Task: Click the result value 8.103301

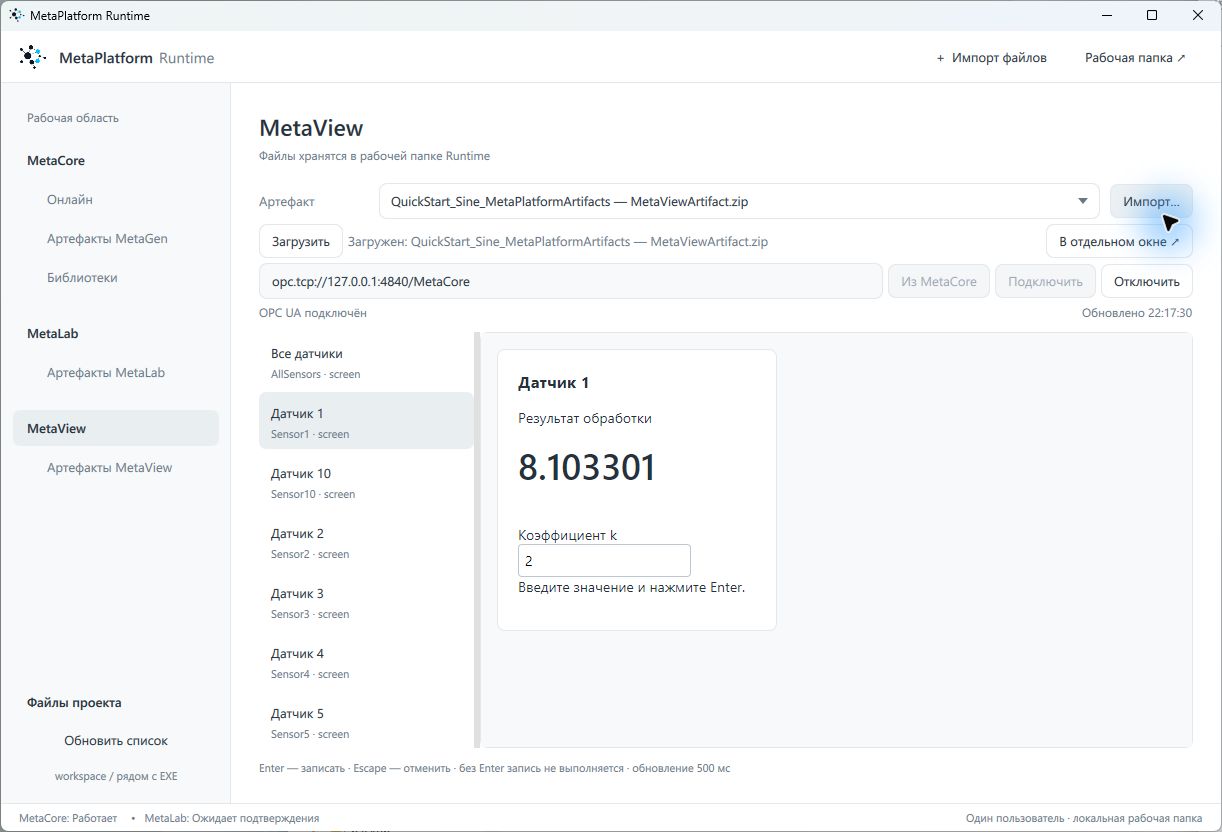Action: tap(587, 468)
